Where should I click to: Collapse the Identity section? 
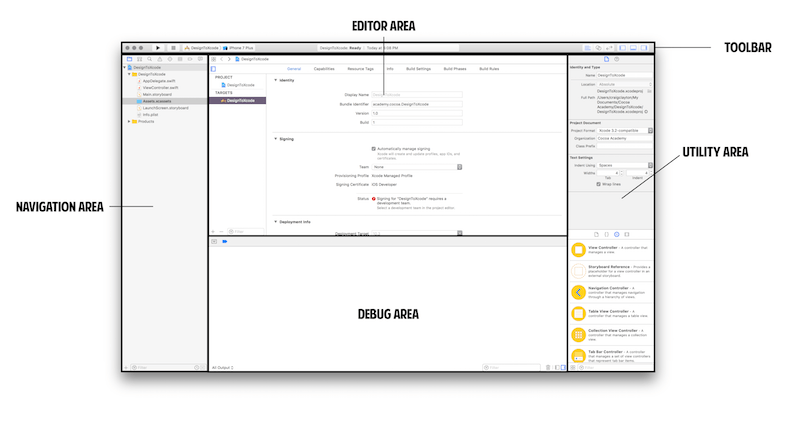tap(276, 80)
